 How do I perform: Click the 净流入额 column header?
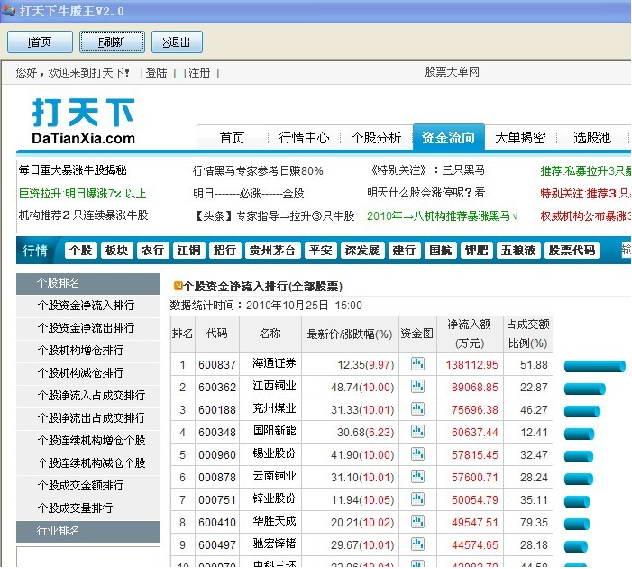(470, 334)
